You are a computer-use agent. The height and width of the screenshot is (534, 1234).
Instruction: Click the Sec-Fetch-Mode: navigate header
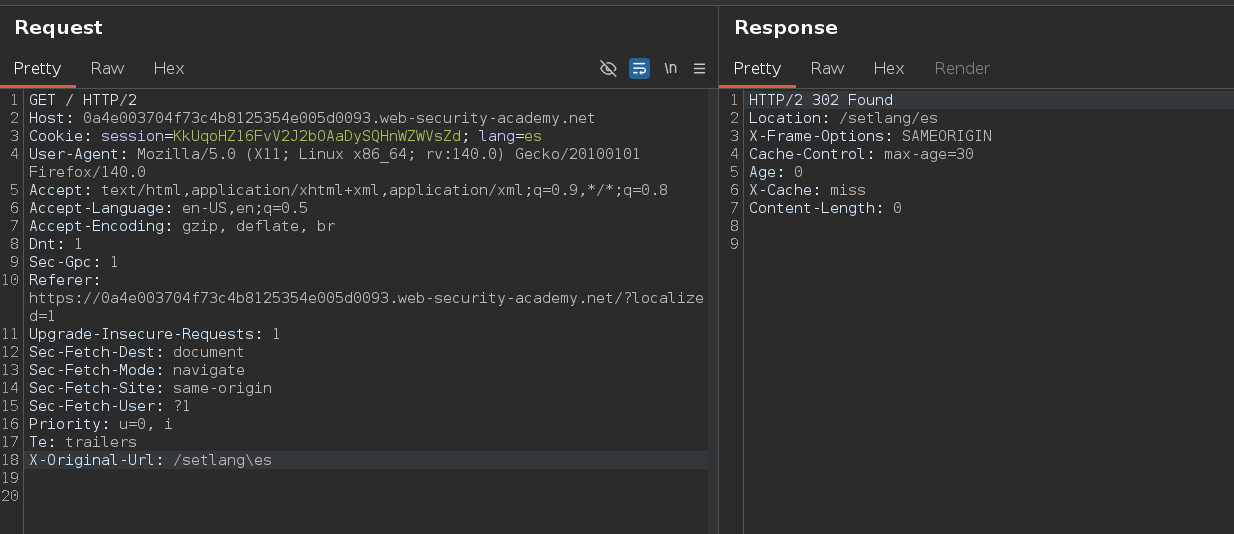tap(137, 370)
